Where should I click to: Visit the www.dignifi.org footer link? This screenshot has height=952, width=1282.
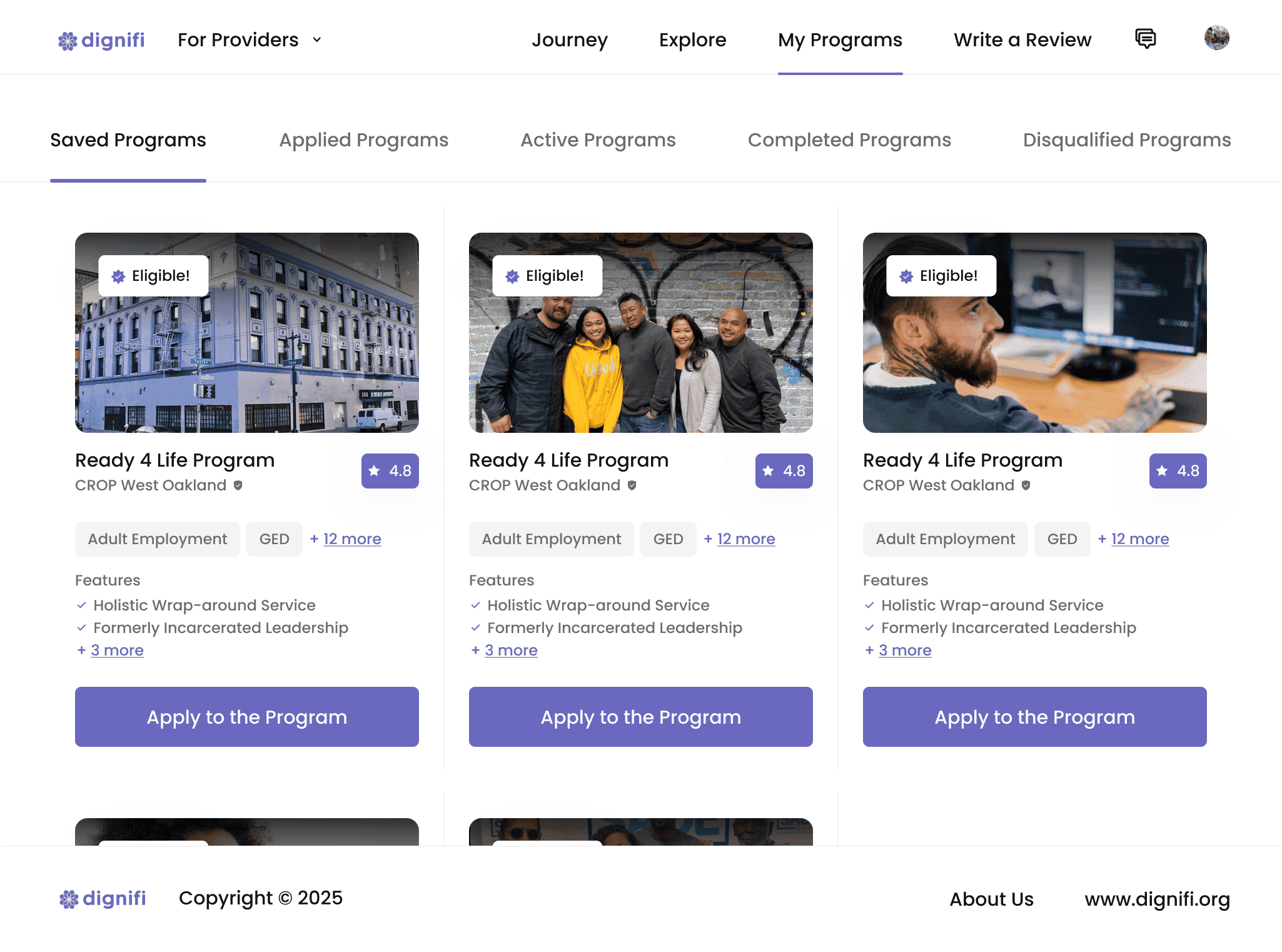(x=1157, y=899)
